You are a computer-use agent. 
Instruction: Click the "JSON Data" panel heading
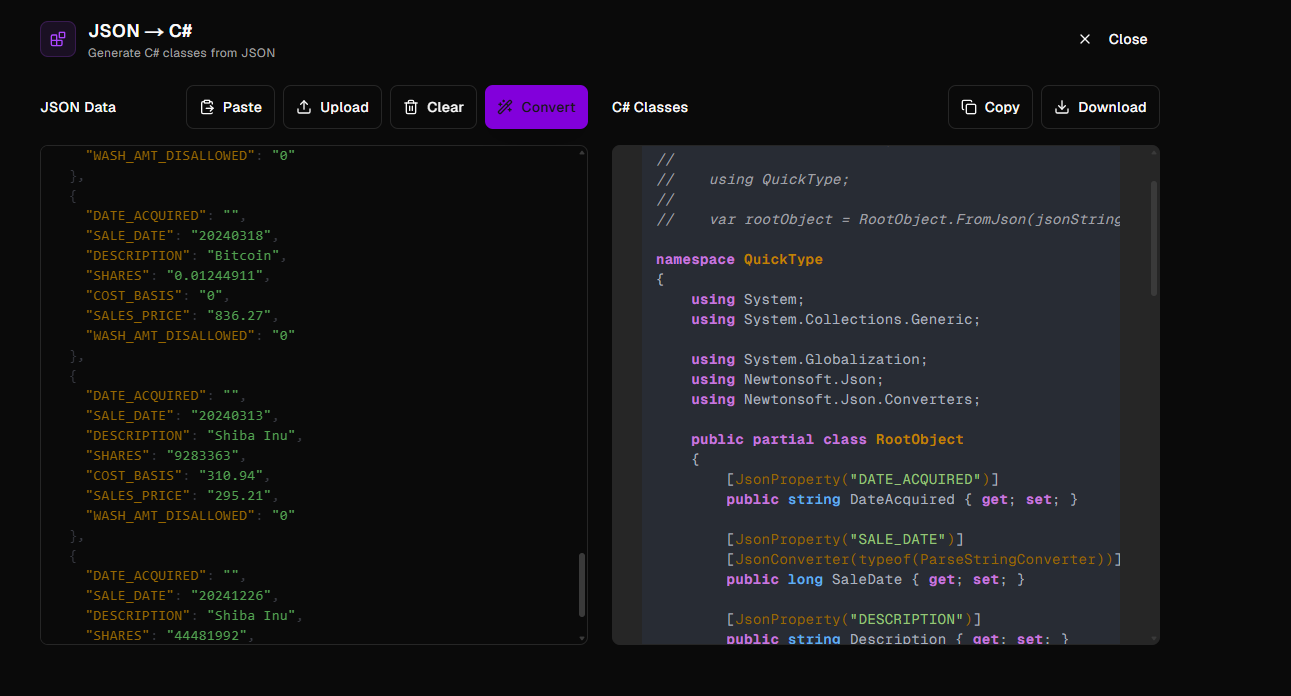point(78,107)
